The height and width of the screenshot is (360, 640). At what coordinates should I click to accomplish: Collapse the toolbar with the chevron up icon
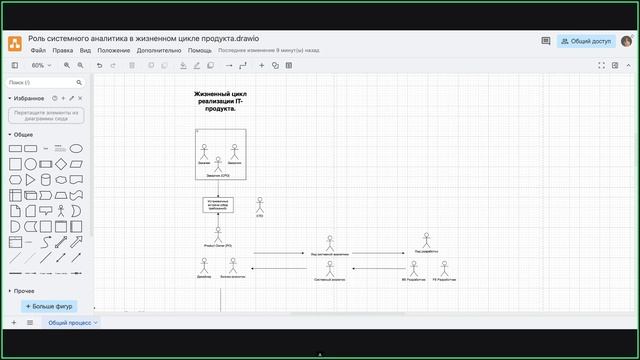629,65
